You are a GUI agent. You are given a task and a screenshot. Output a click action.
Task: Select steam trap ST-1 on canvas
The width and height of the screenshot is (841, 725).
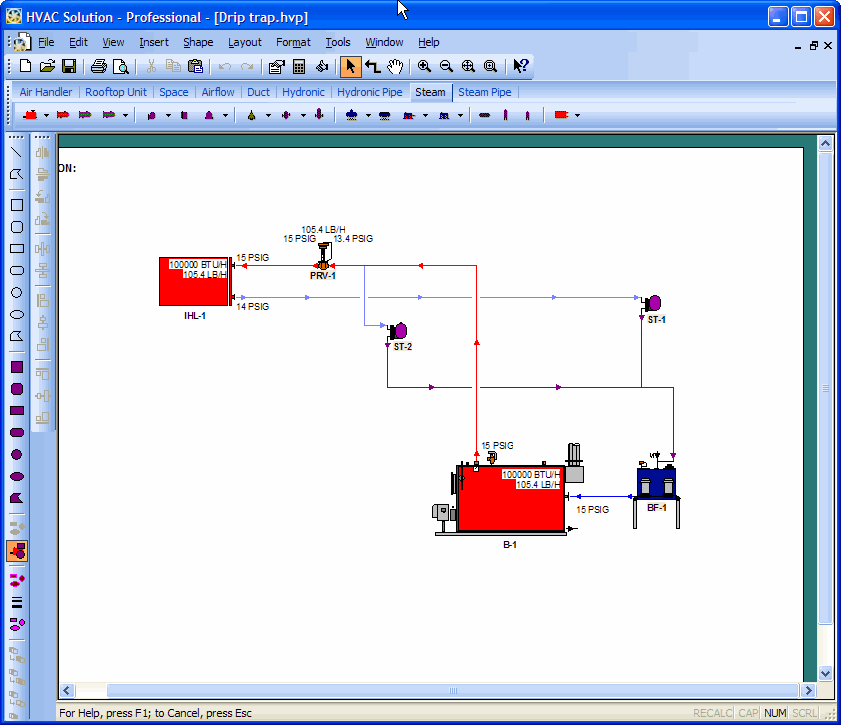tap(652, 304)
